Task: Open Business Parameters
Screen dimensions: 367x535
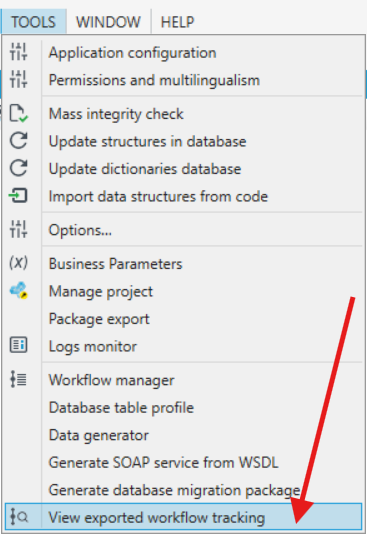Action: [184, 264]
